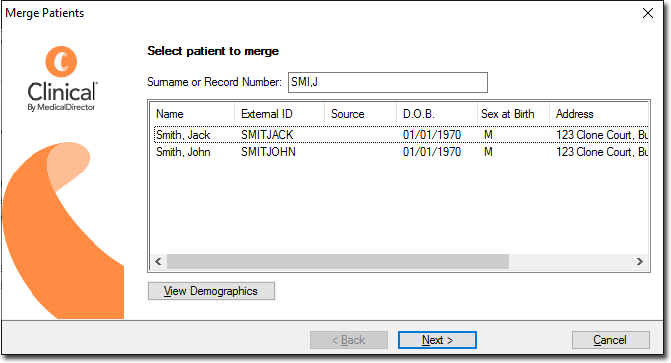
Task: Click the left scroll arrow of patient list
Action: tap(158, 261)
